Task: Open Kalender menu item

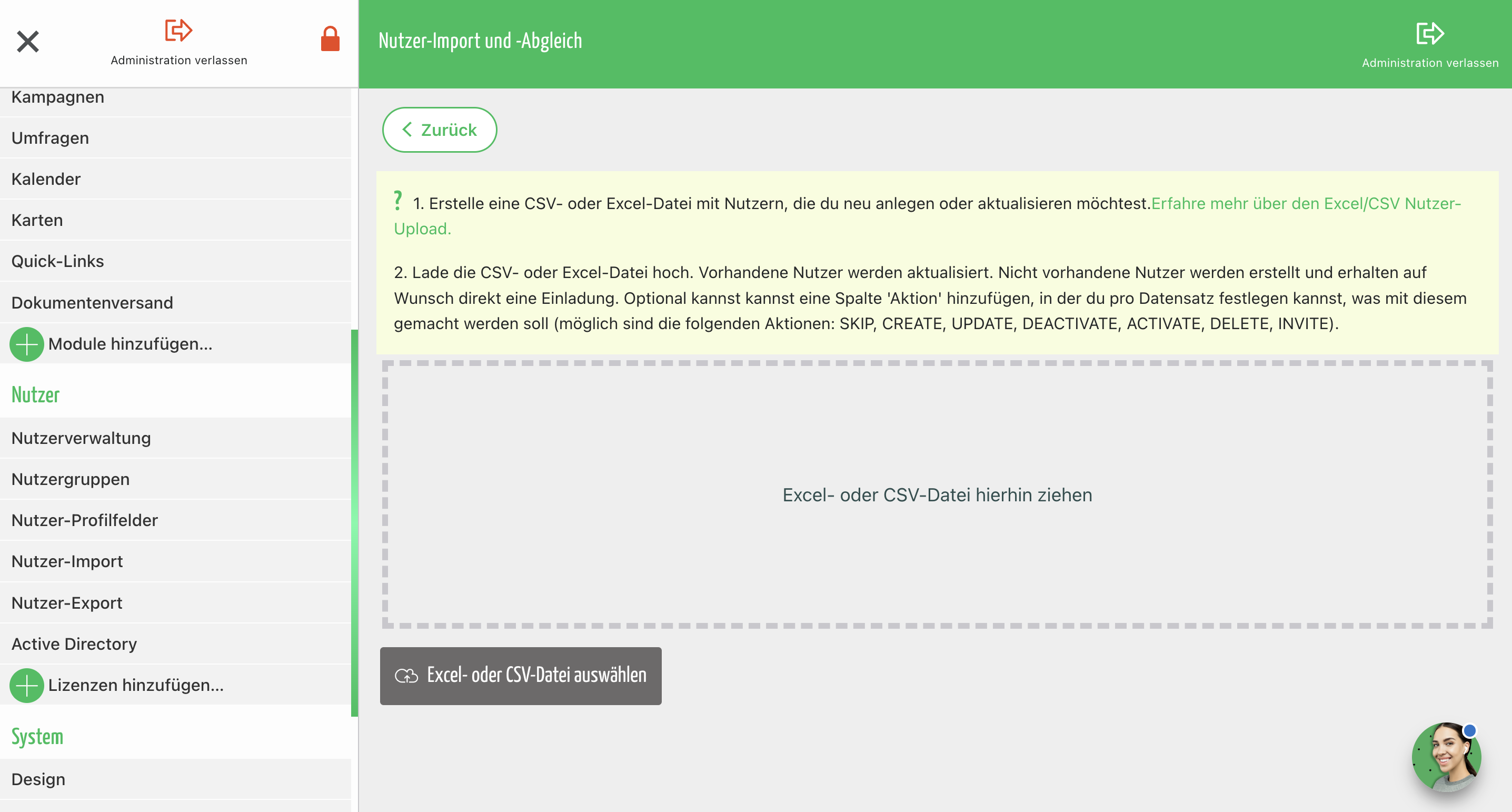Action: (x=175, y=179)
